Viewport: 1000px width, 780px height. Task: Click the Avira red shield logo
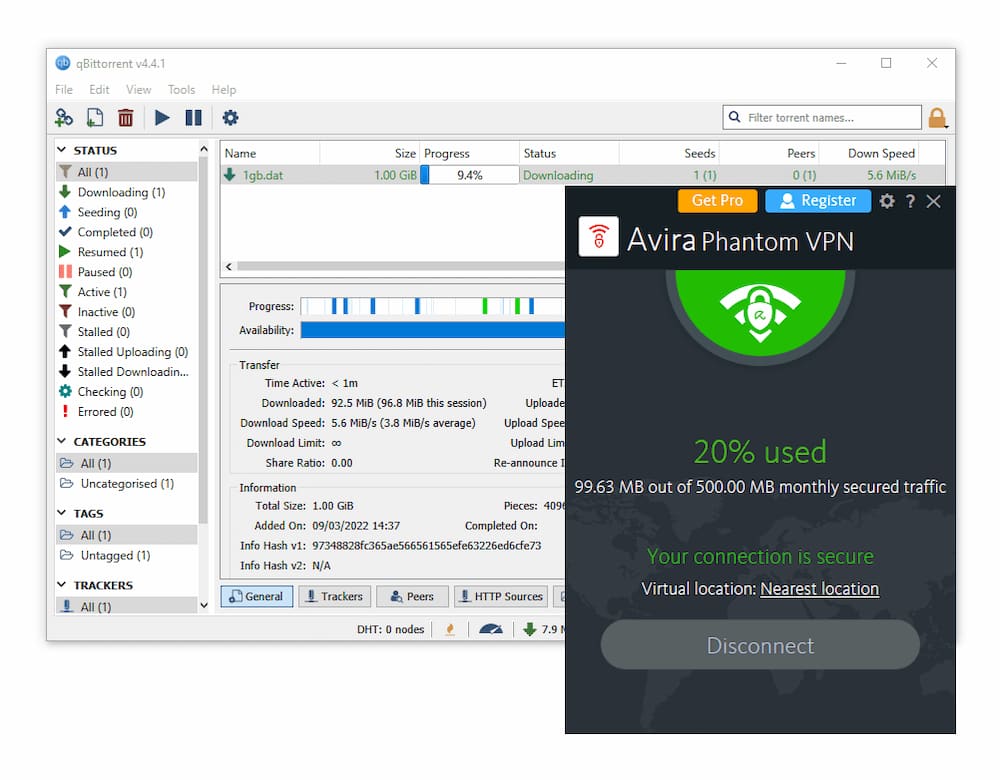pyautogui.click(x=598, y=239)
